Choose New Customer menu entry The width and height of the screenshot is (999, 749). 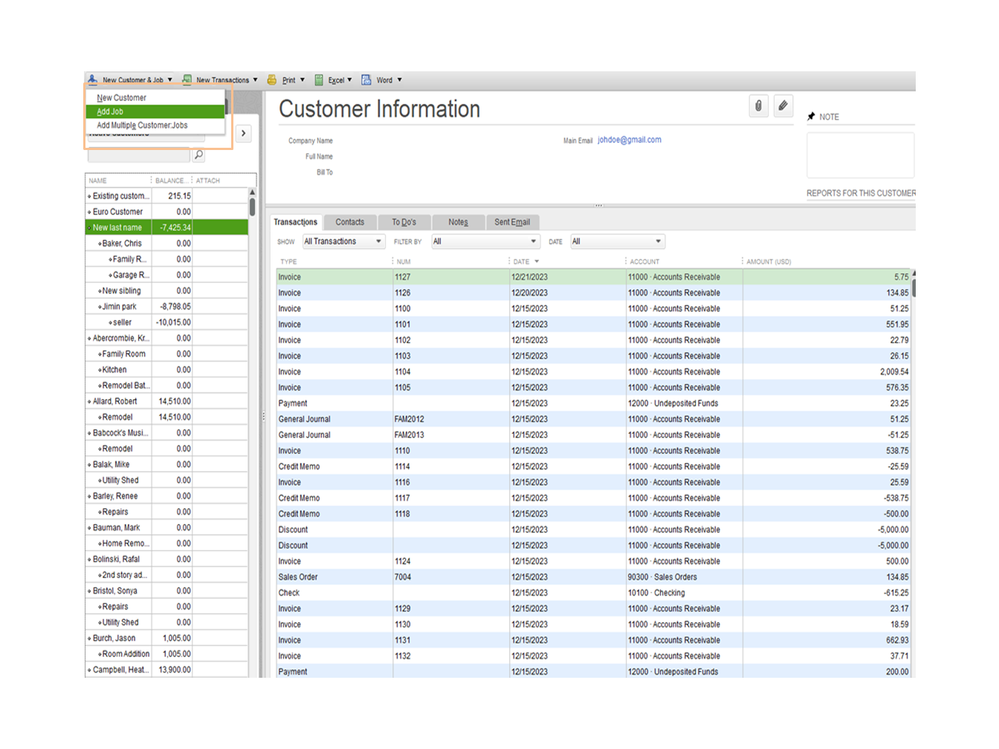tap(122, 98)
